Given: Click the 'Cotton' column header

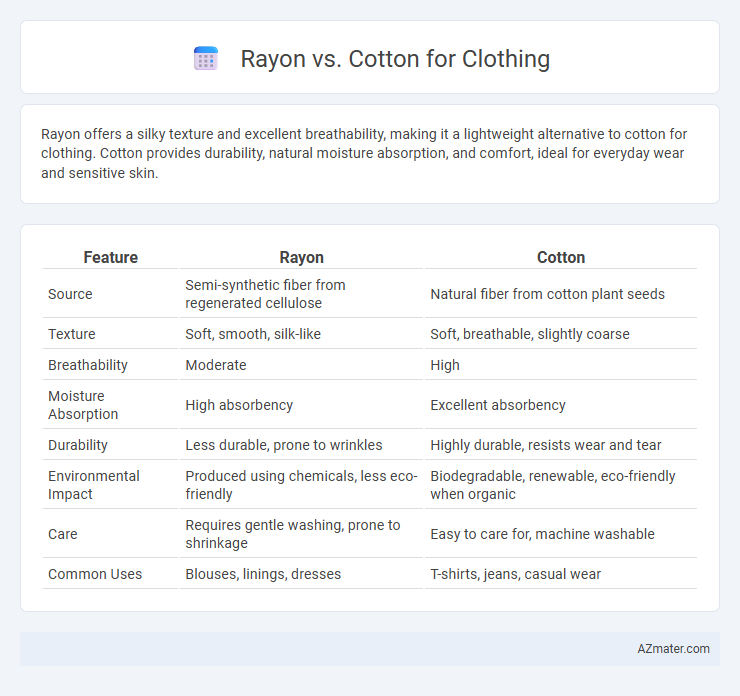Looking at the screenshot, I should [x=561, y=257].
